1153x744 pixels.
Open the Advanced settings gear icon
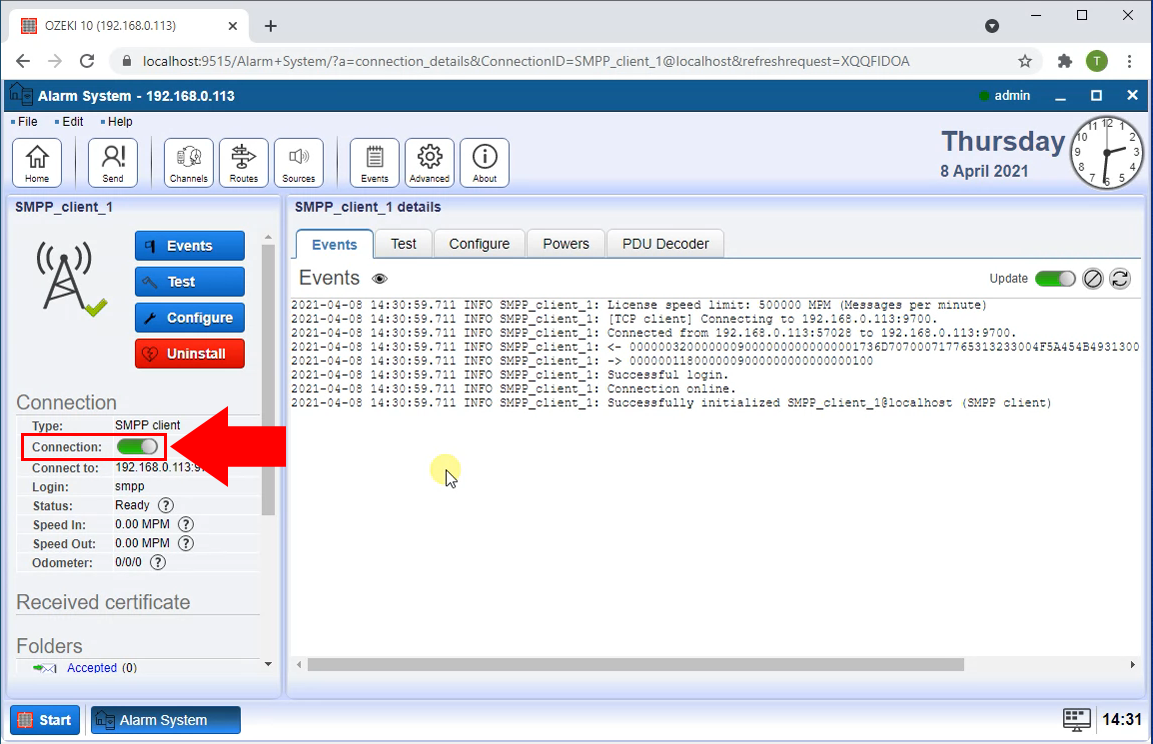[x=429, y=162]
